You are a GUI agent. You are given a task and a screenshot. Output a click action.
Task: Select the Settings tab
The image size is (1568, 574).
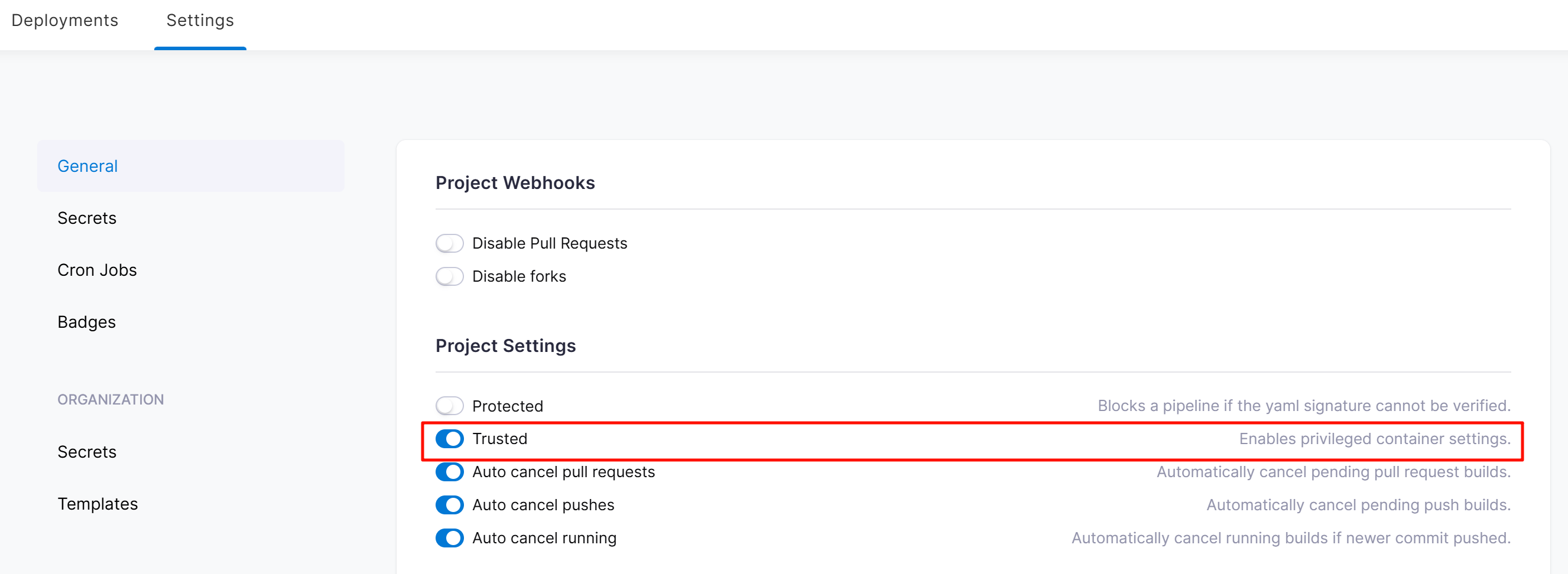pos(200,21)
